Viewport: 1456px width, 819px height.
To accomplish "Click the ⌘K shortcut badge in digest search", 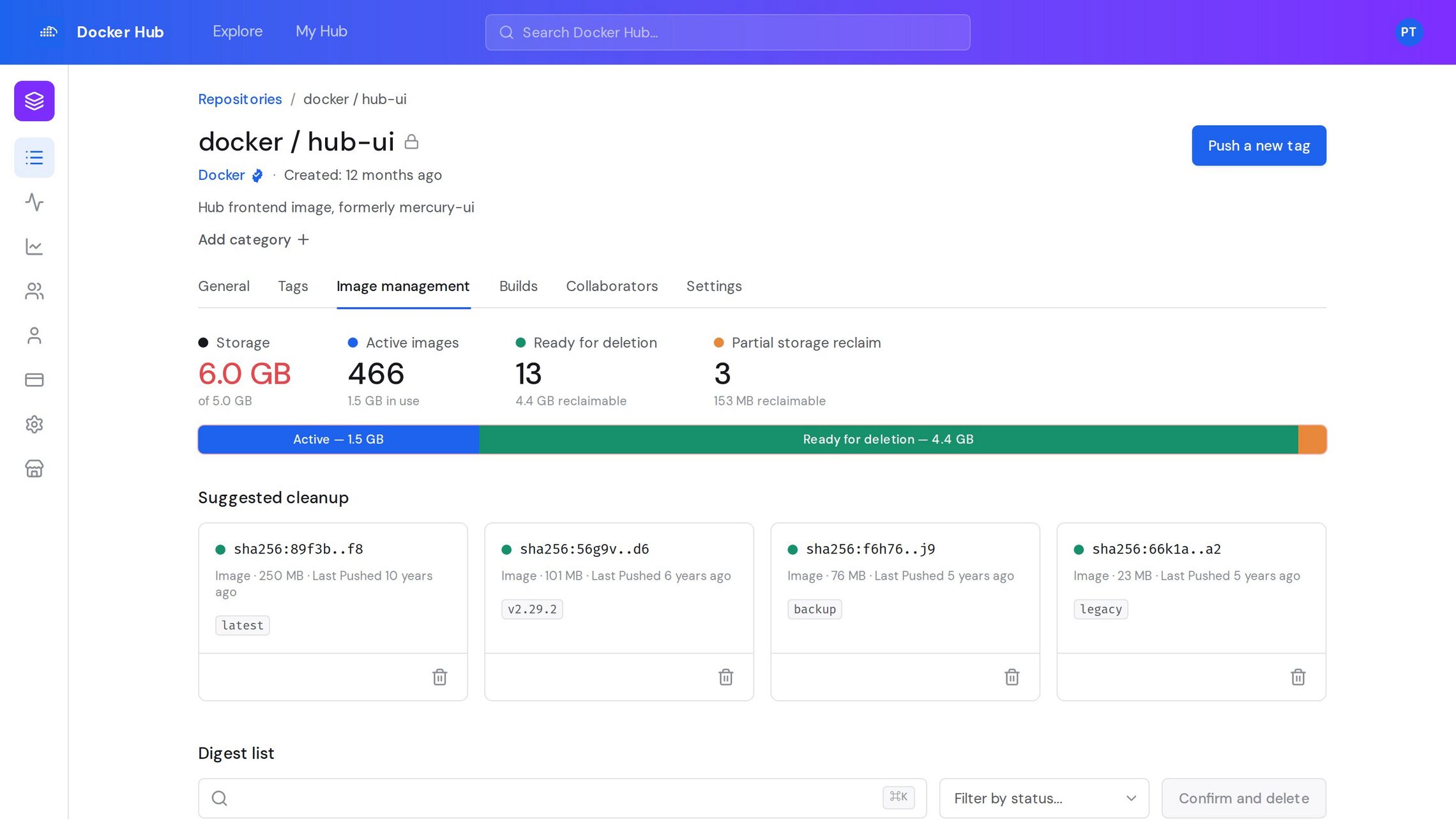I will click(x=899, y=797).
